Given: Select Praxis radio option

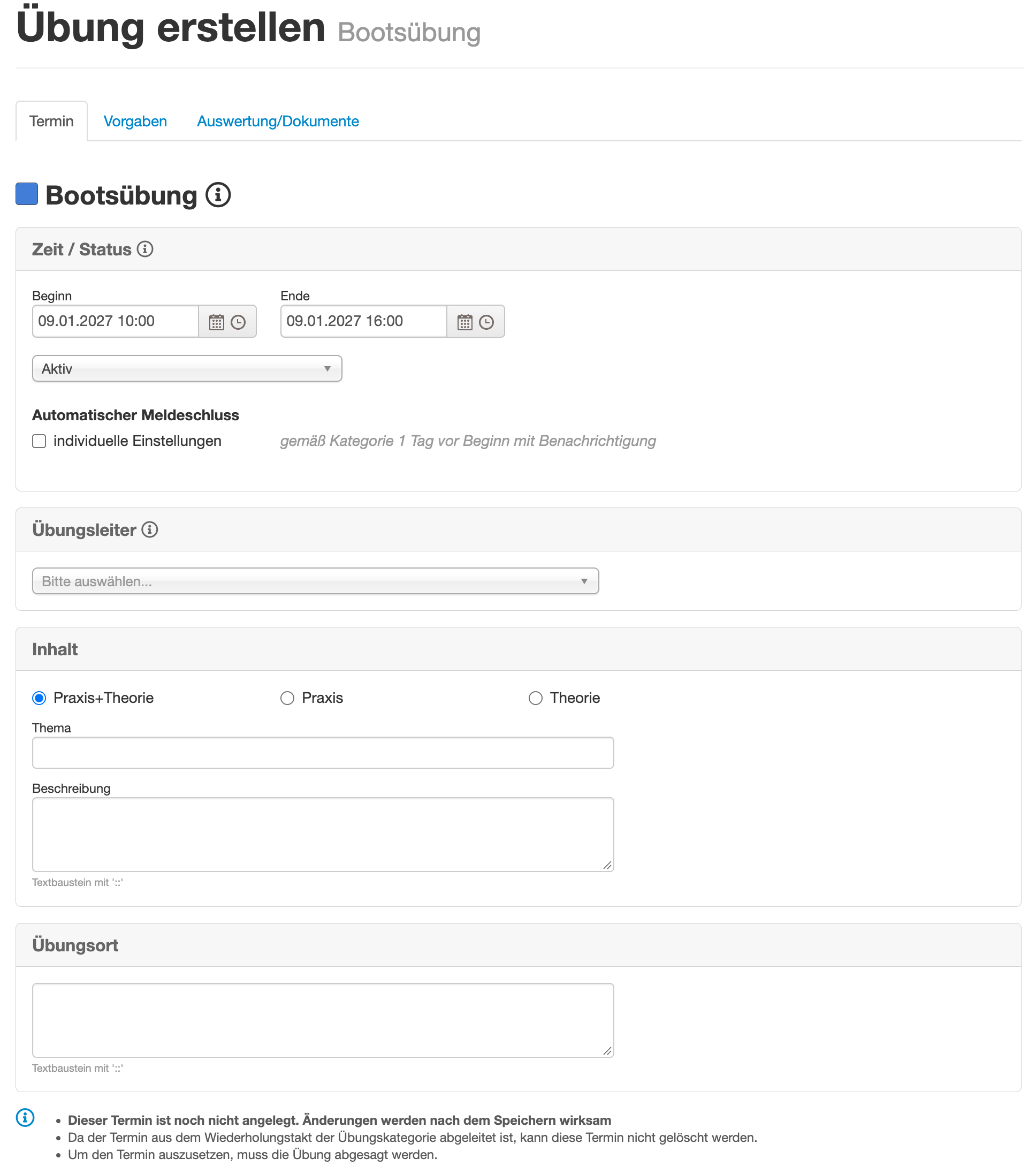Looking at the screenshot, I should point(287,698).
